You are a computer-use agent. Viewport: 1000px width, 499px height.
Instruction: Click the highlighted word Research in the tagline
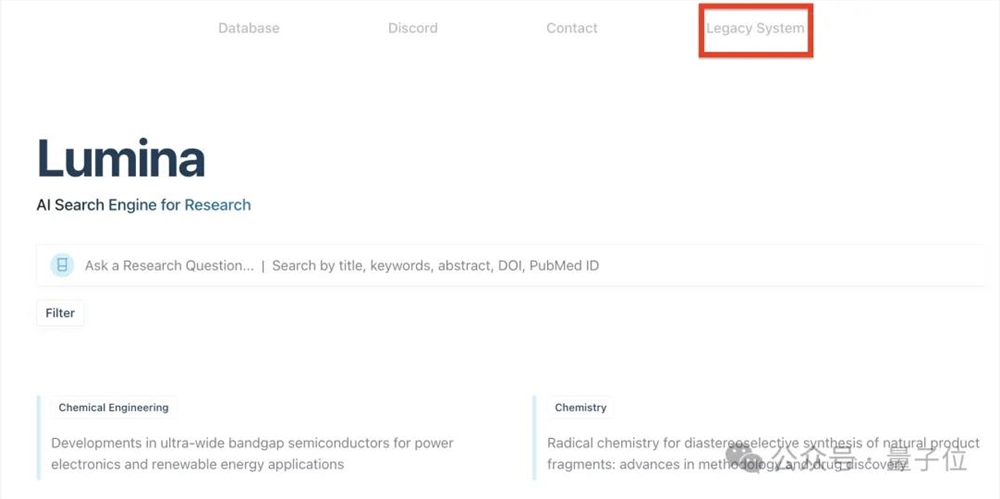(x=217, y=205)
